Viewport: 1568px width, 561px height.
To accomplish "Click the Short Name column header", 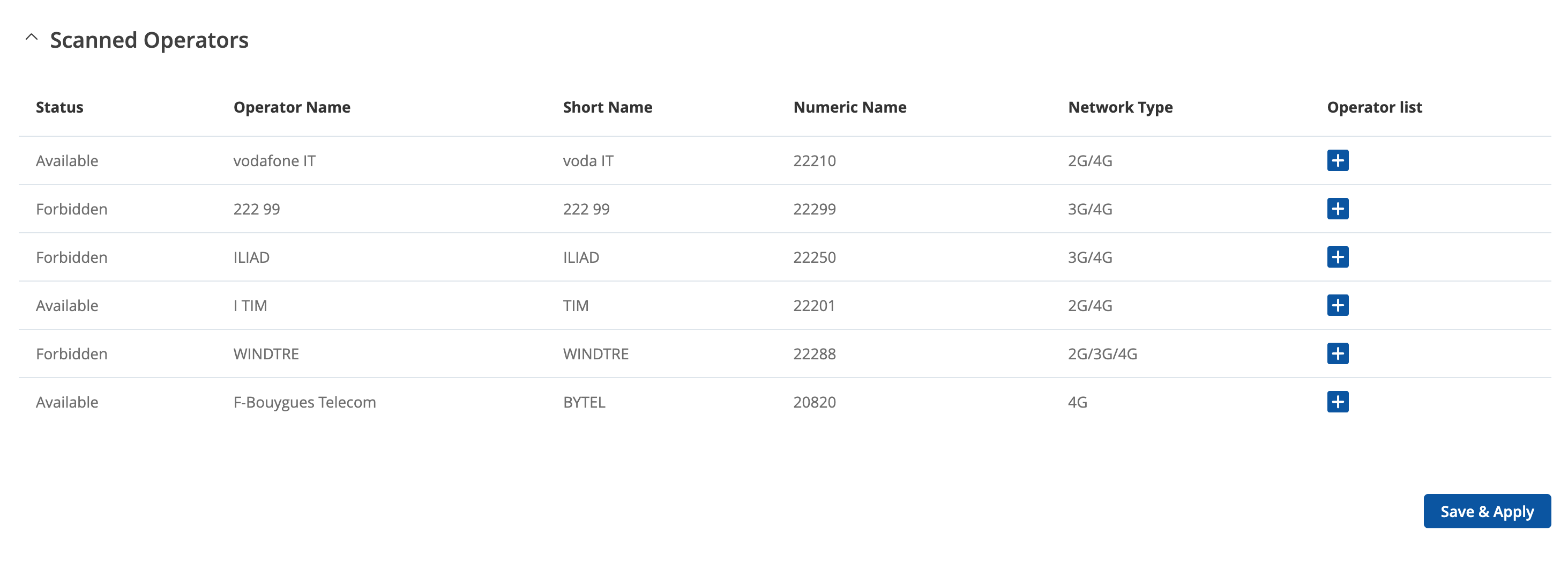I will coord(608,107).
